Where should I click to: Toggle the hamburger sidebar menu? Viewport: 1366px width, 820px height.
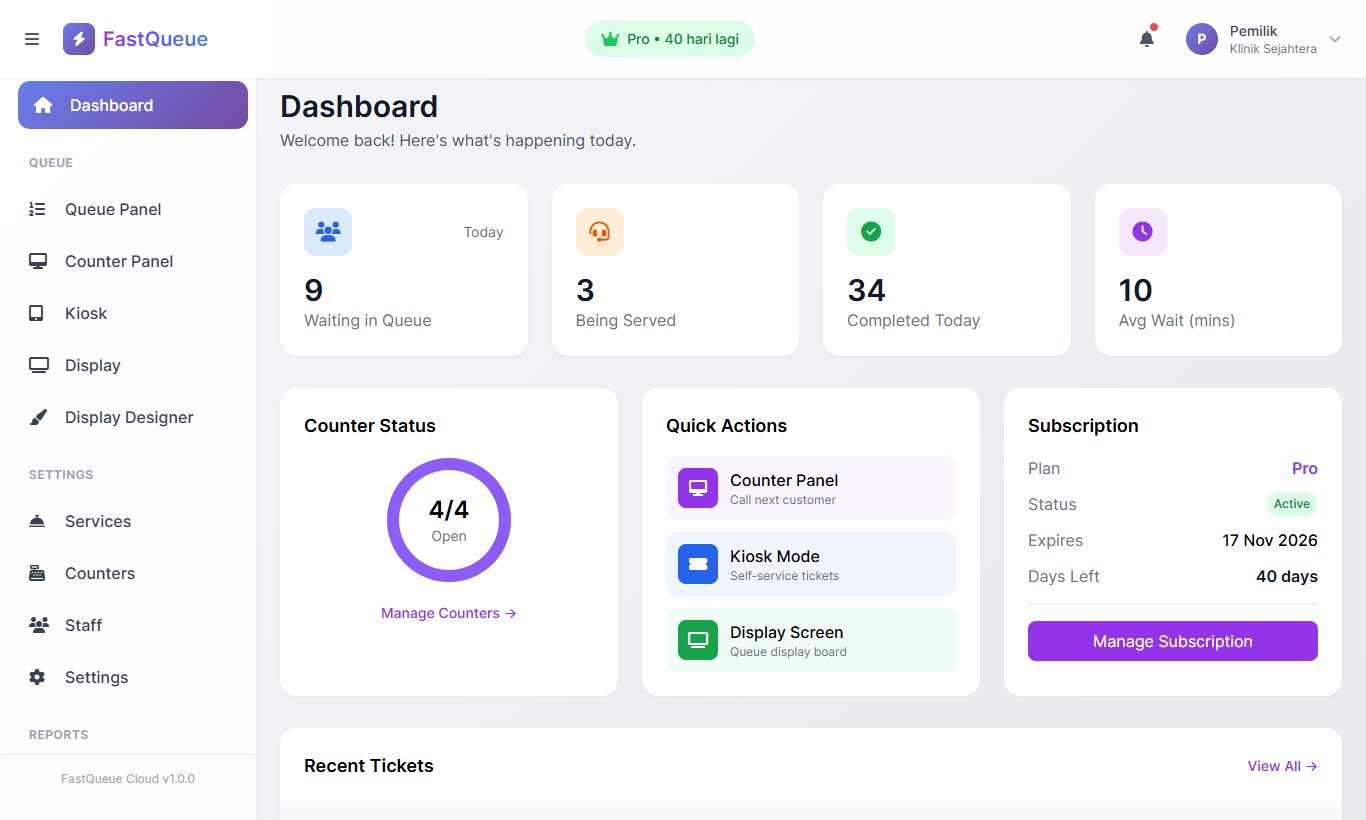pos(32,39)
